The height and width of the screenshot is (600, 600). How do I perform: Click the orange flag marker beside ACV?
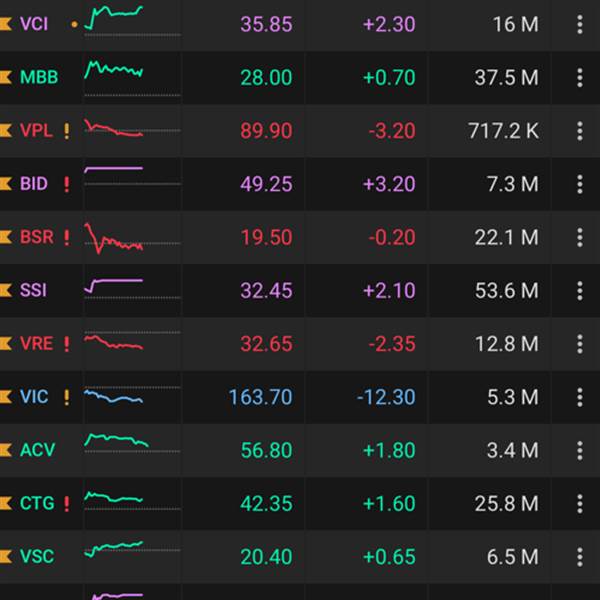[x=6, y=450]
